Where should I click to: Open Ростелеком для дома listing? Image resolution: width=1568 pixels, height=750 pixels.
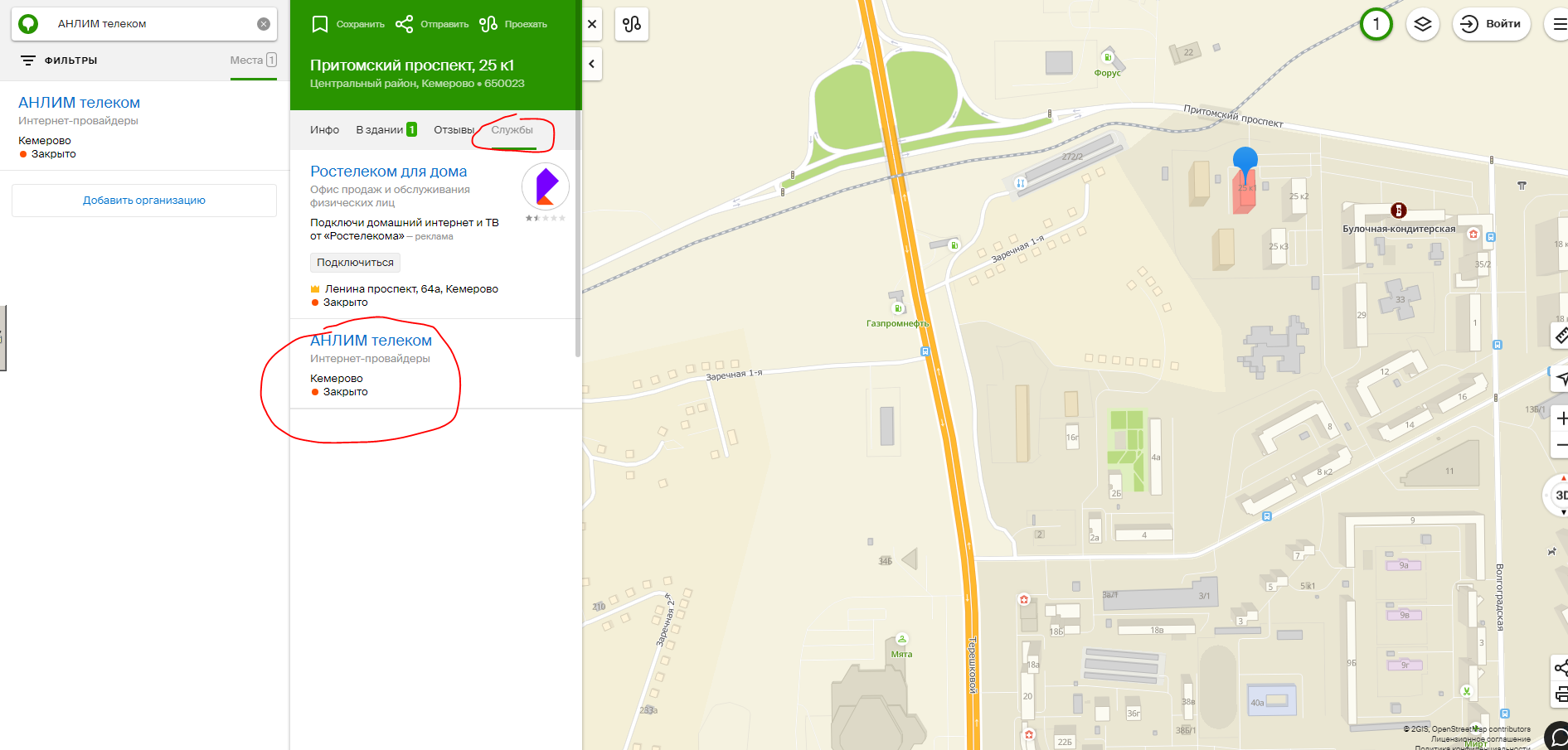point(389,172)
